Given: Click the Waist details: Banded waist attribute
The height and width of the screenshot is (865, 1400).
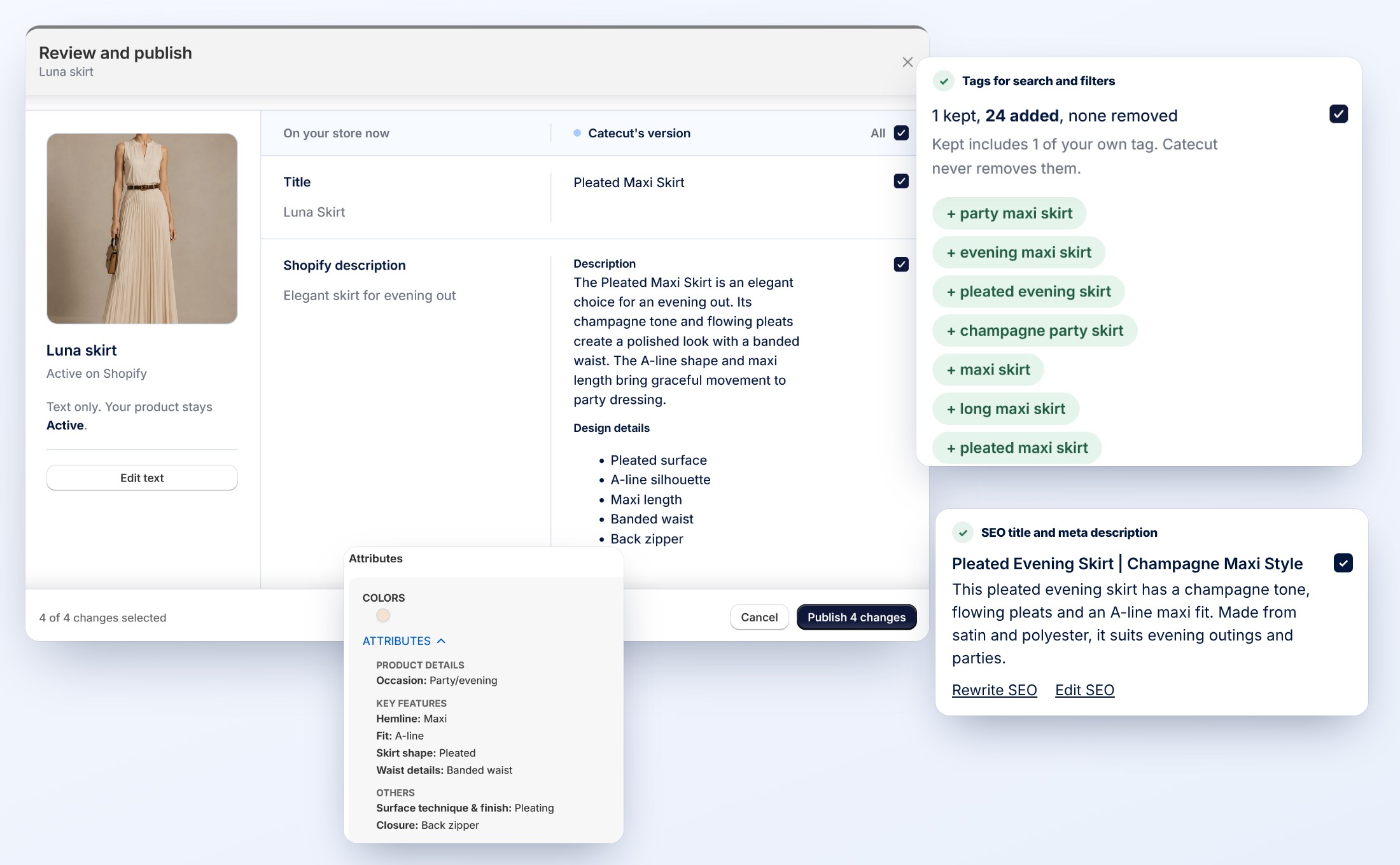Looking at the screenshot, I should coord(444,770).
